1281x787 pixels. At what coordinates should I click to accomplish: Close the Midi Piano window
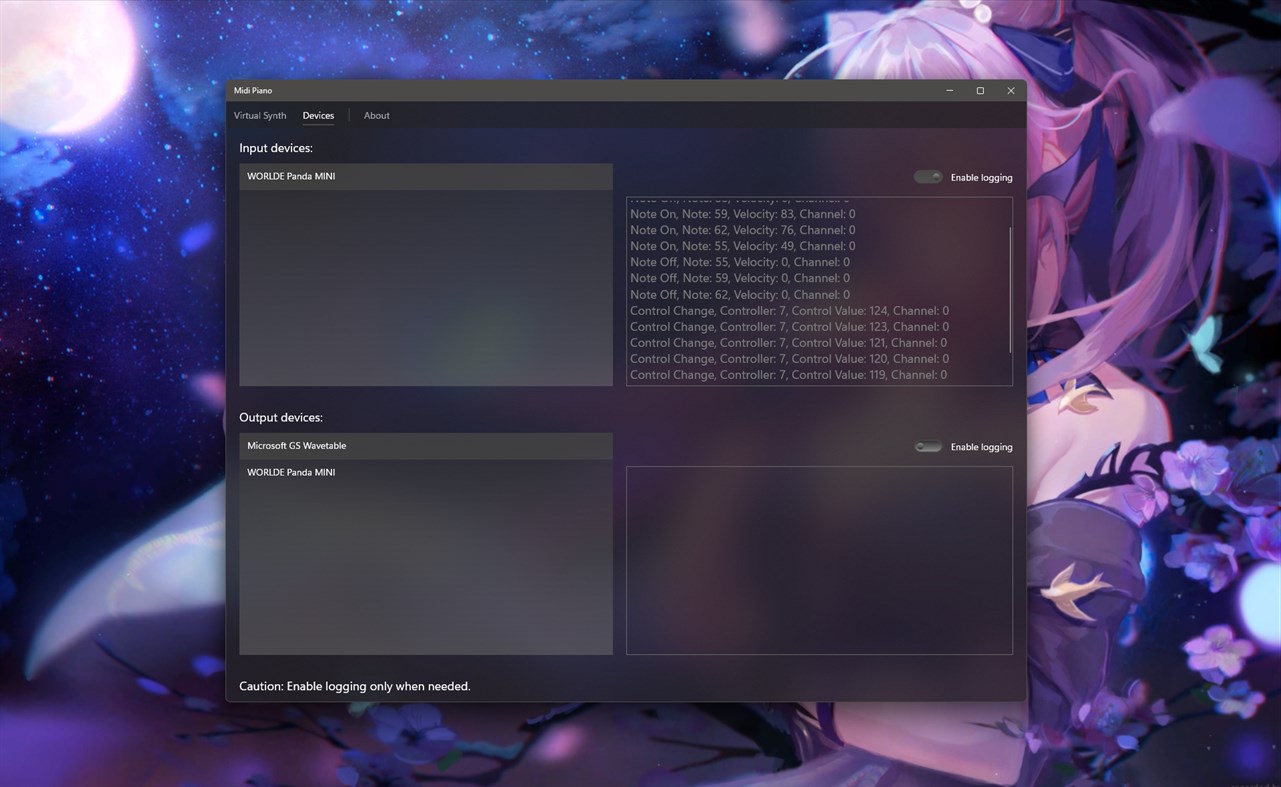tap(1011, 91)
